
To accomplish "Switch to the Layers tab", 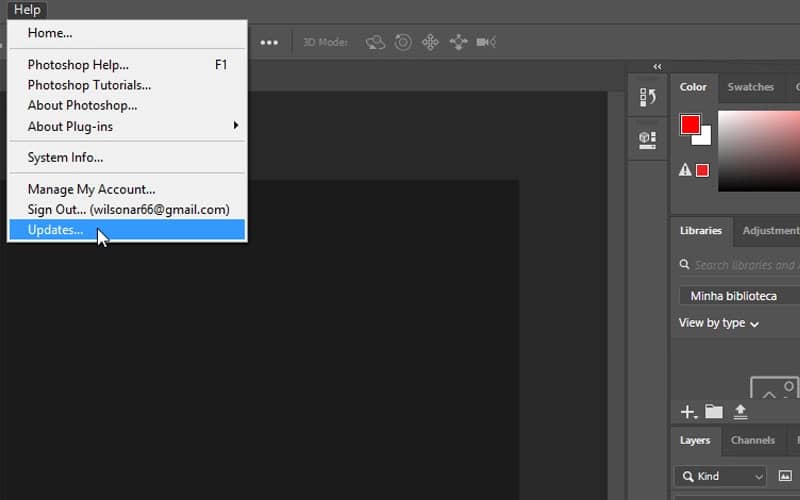I will [694, 440].
